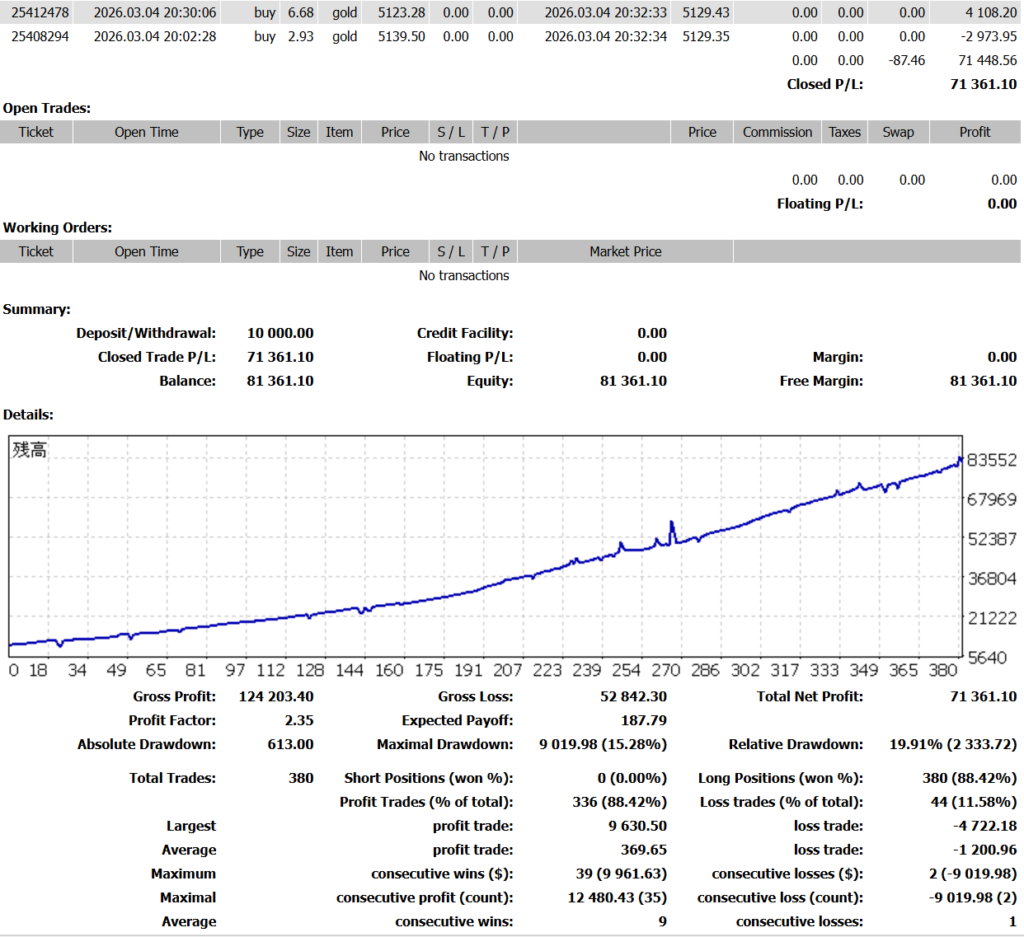The image size is (1024, 937).
Task: Click the Type column header
Action: (249, 131)
